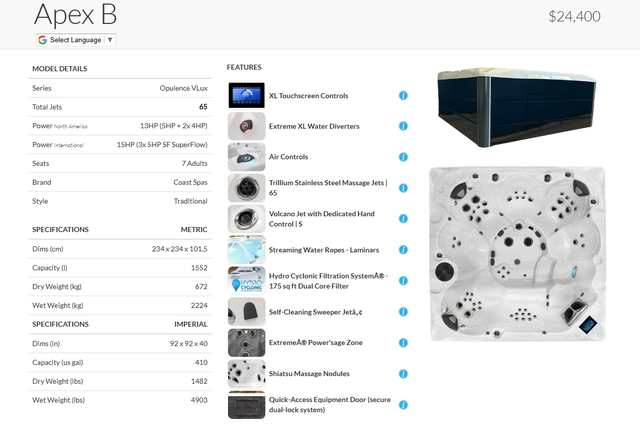This screenshot has width=640, height=427.
Task: Open info for Trillium Stainless Steel Massage Jets
Action: pyautogui.click(x=403, y=188)
